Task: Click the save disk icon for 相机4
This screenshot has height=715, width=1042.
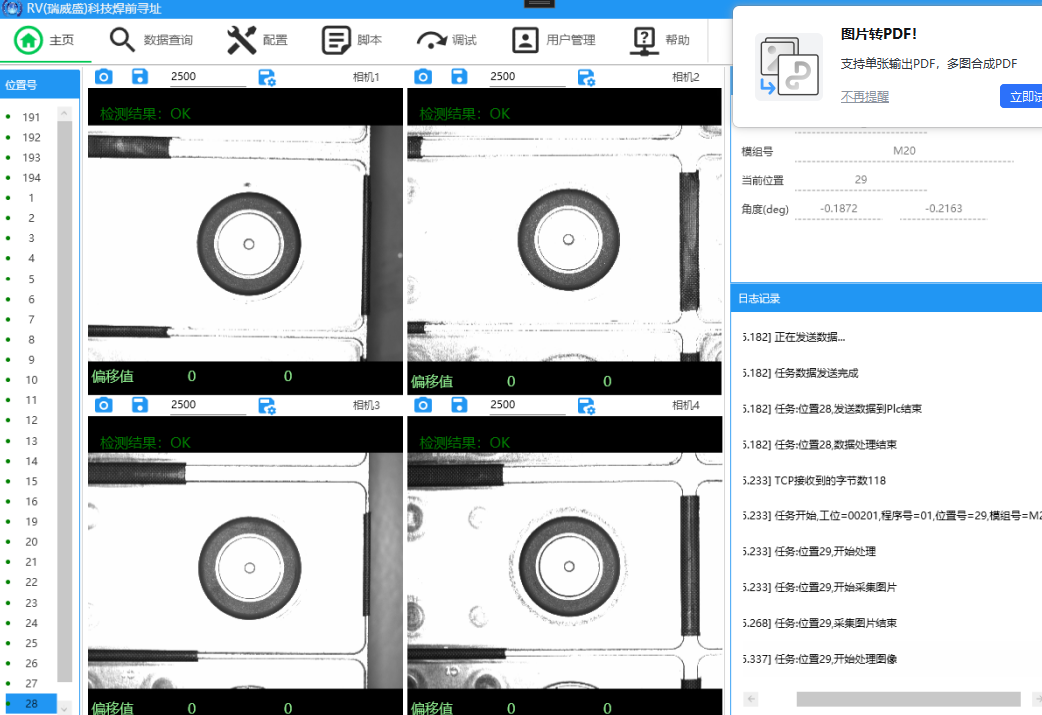Action: coord(459,405)
